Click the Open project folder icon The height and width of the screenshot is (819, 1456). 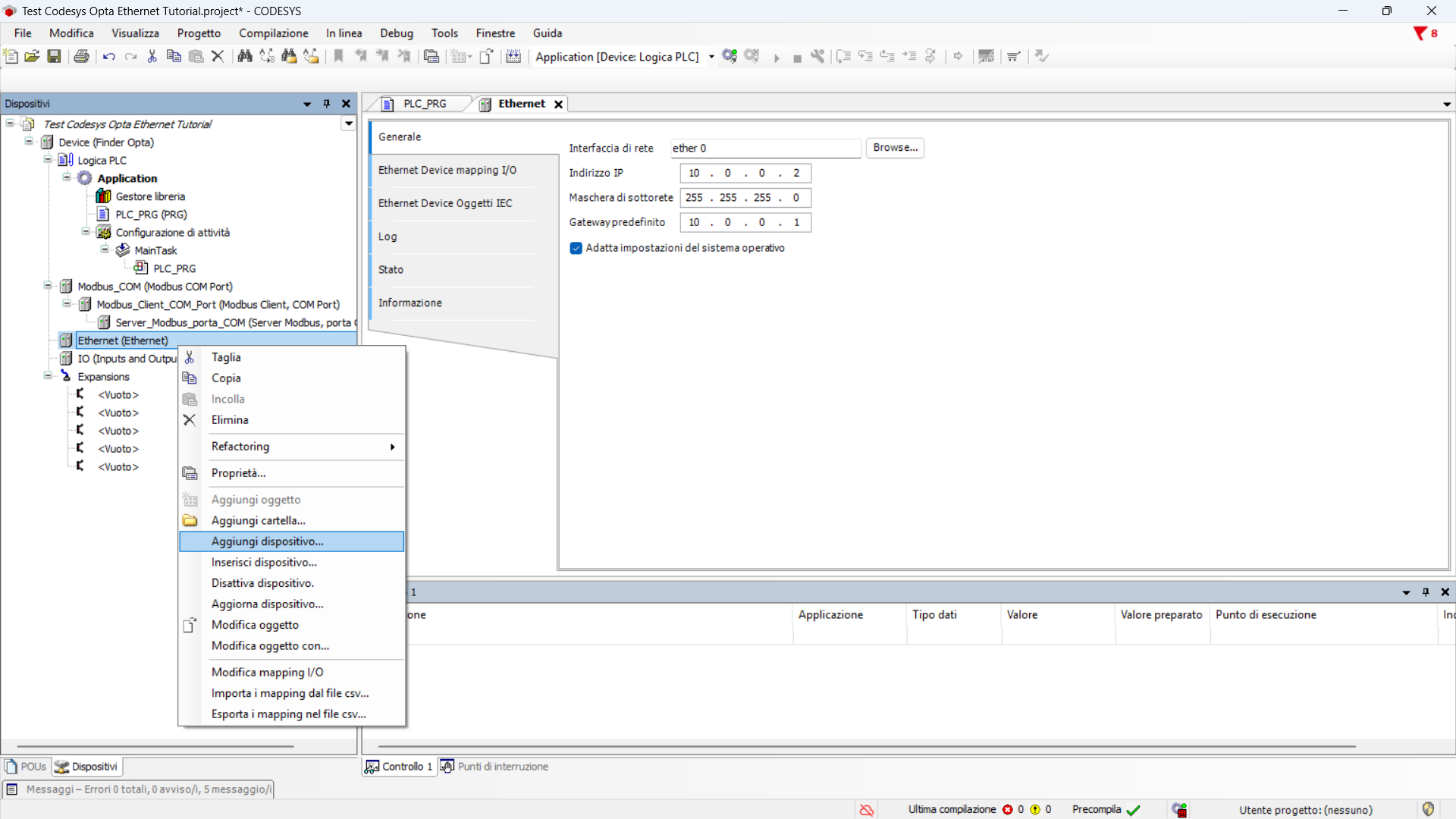click(x=32, y=56)
